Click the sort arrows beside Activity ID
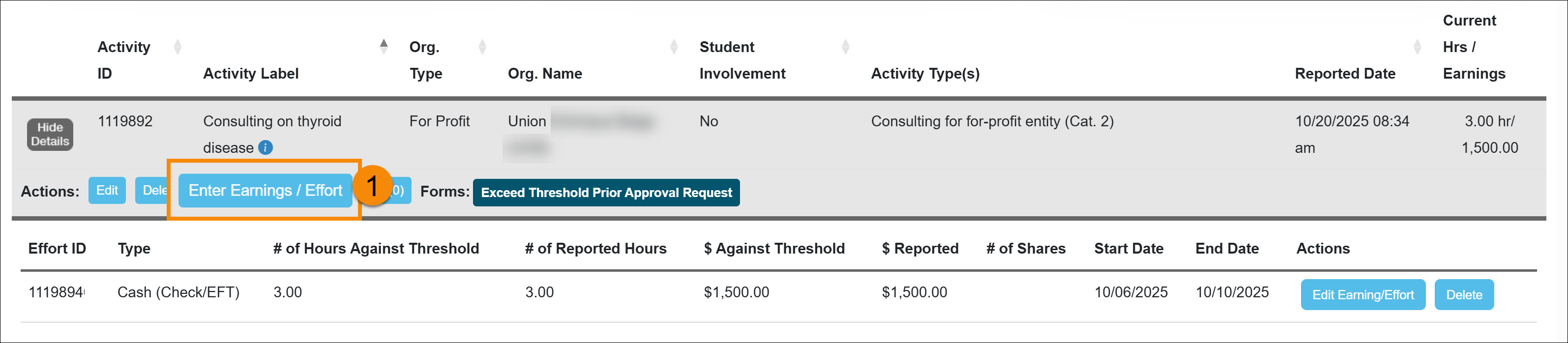The height and width of the screenshot is (343, 1568). pos(177,47)
